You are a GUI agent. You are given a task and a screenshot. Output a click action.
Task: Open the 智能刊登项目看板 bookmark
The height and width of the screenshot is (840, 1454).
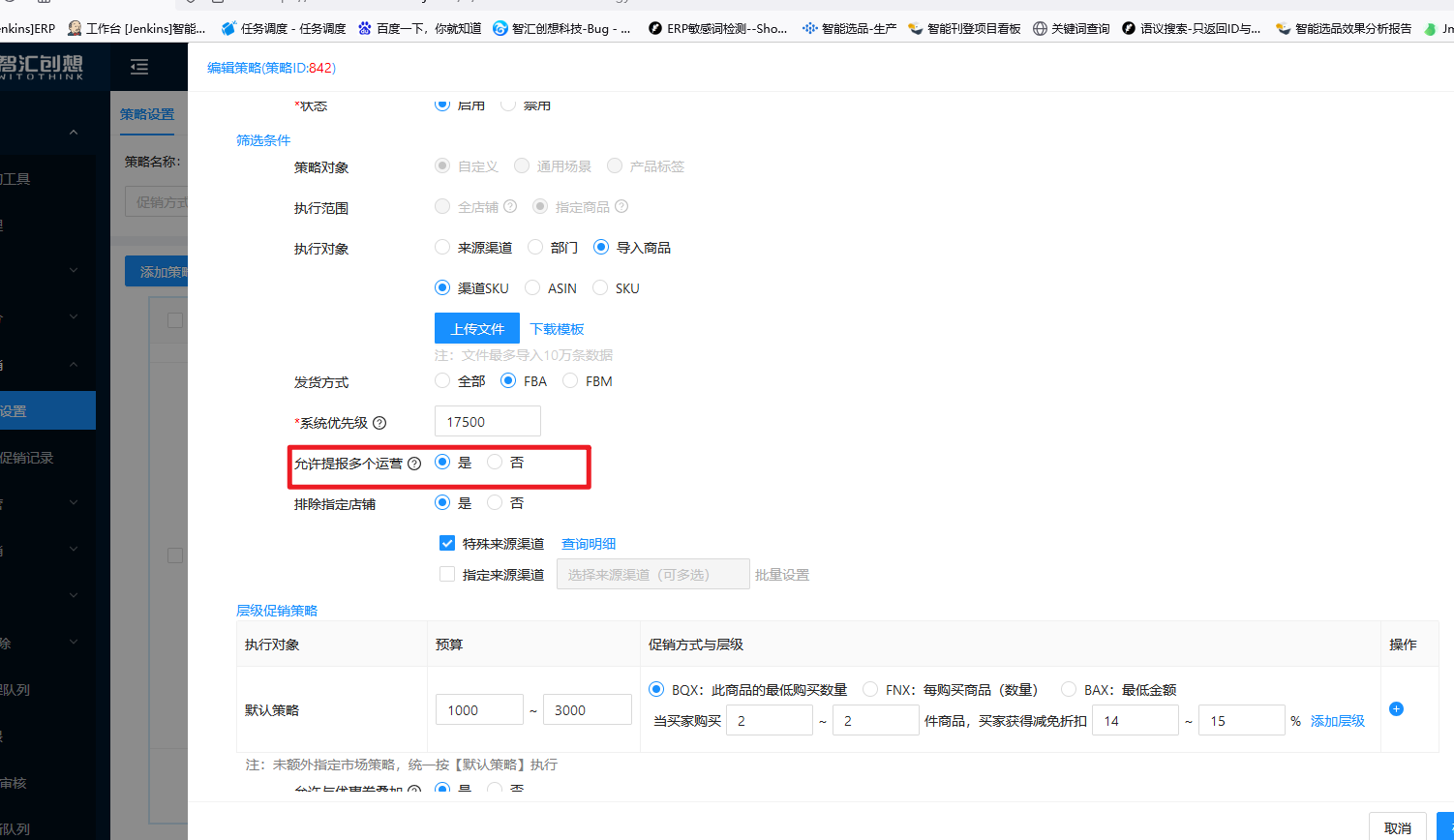964,29
